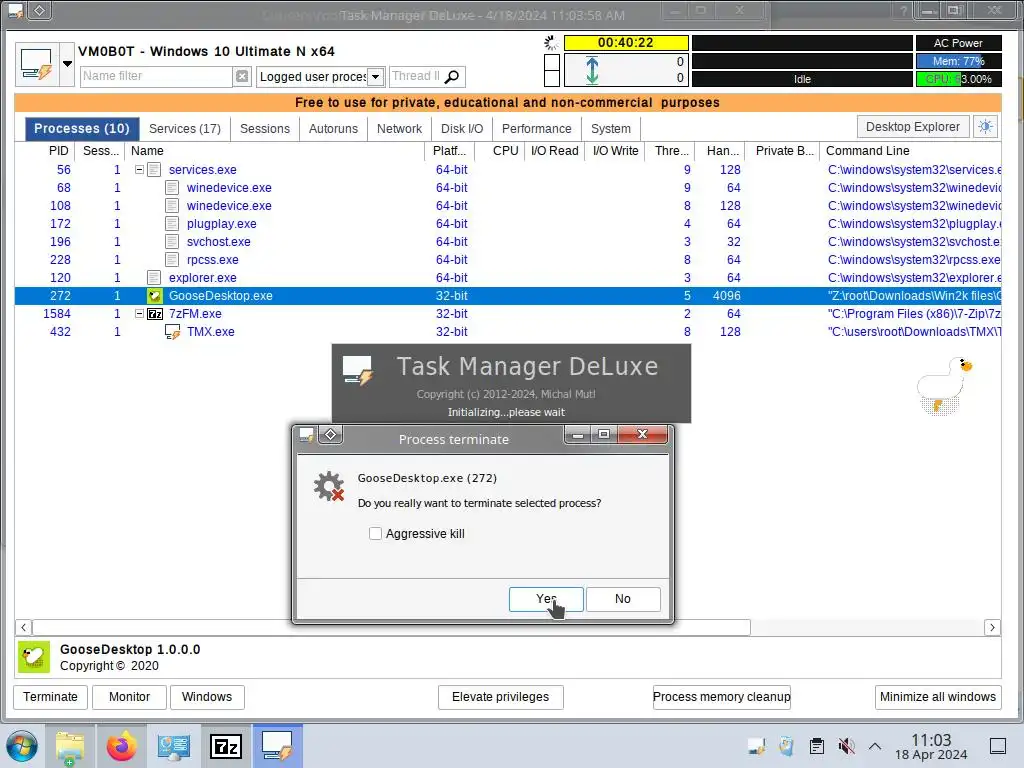Image resolution: width=1024 pixels, height=768 pixels.
Task: Open the clipboard tray icon
Action: [816, 746]
